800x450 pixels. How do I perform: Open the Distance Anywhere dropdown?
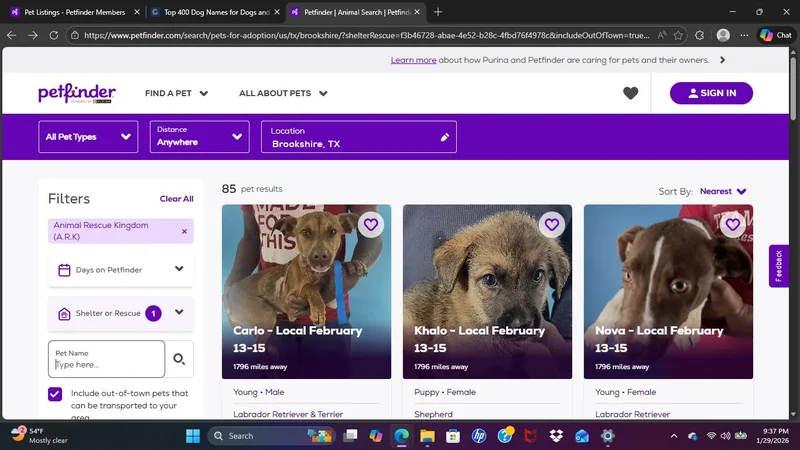click(x=199, y=137)
